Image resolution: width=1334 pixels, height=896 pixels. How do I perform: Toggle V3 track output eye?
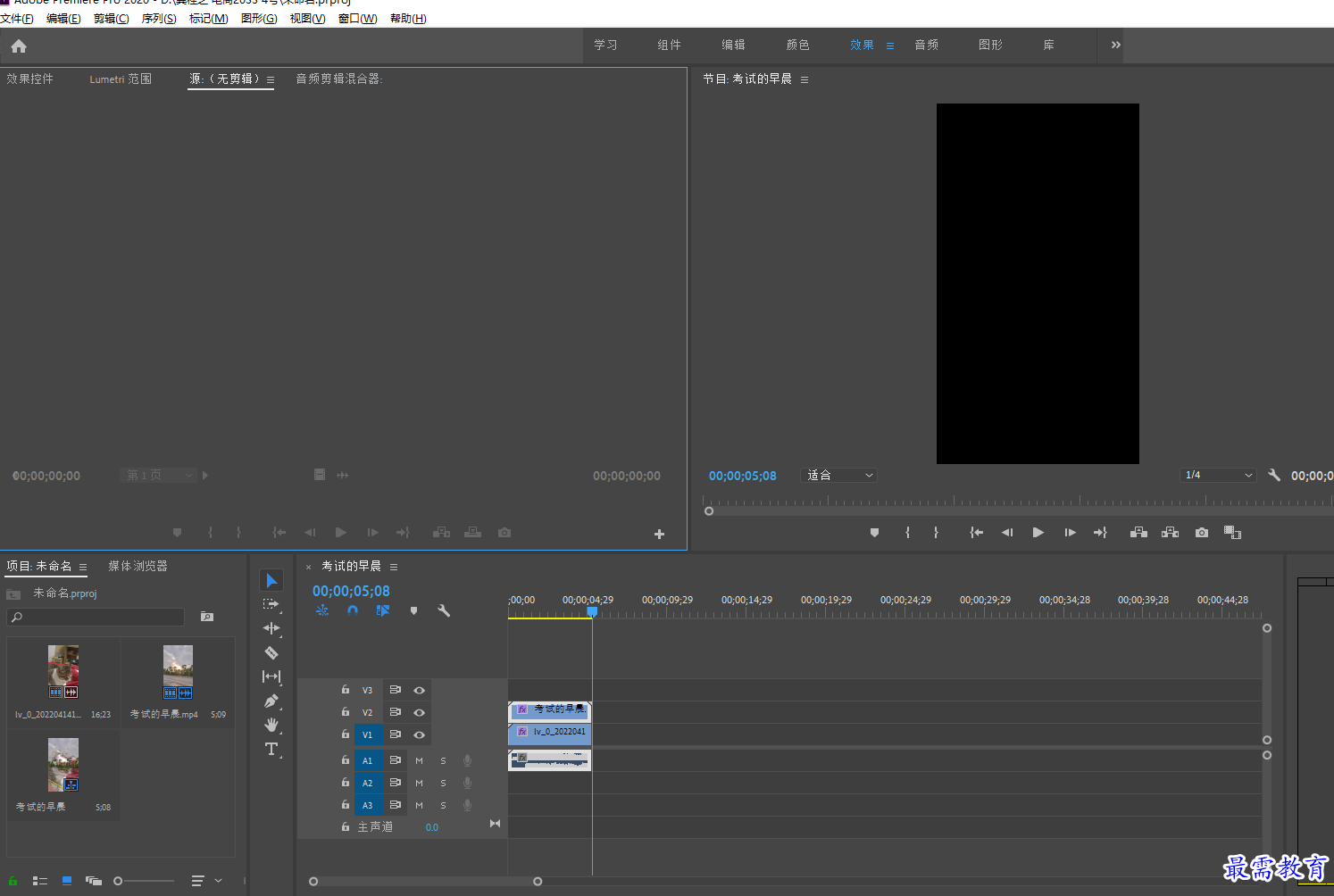coord(419,690)
